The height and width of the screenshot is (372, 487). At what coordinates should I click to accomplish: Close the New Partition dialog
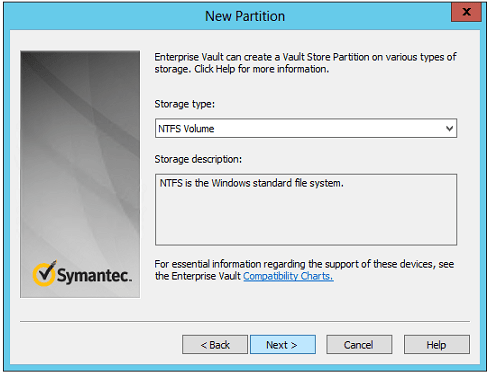466,12
